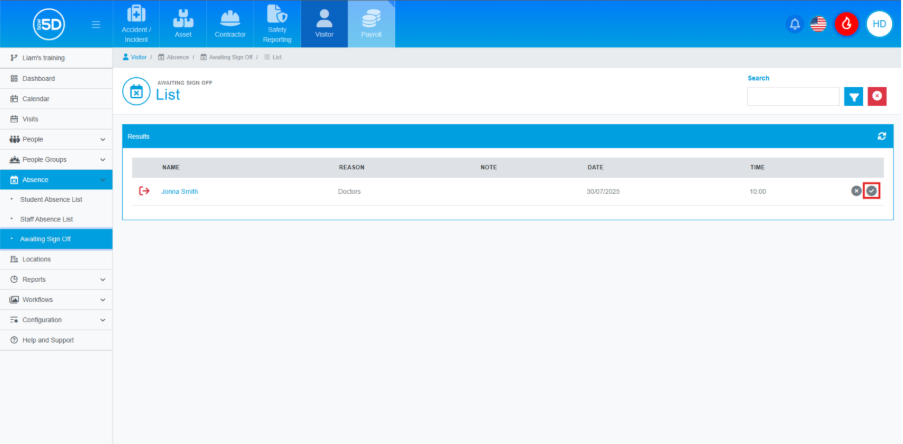The height and width of the screenshot is (444, 903).
Task: Open the HD user profile avatar
Action: click(879, 24)
